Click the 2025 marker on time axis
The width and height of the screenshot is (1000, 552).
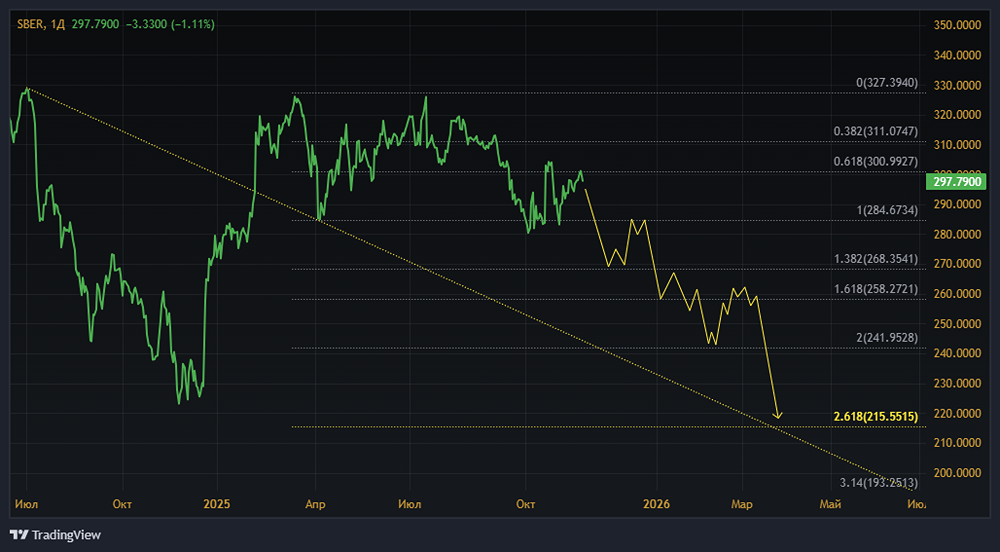point(216,505)
